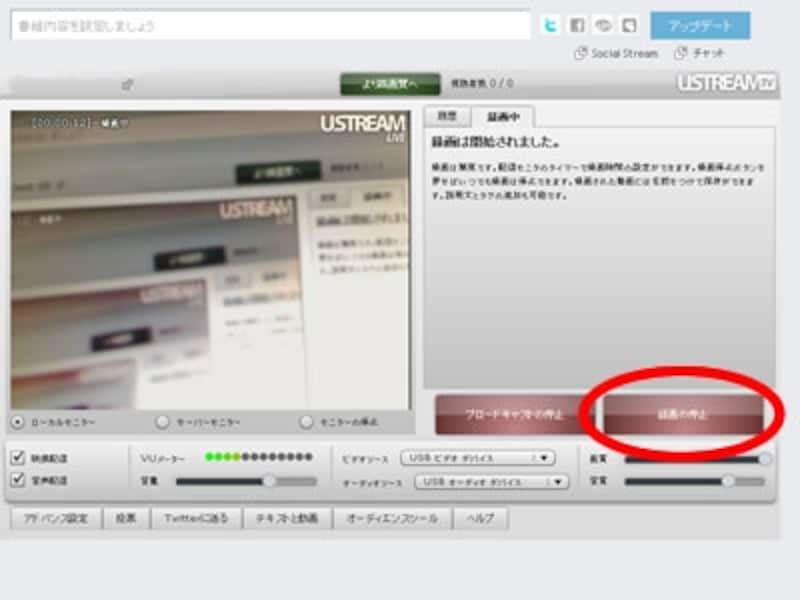Open the ビデオソース dropdown

478,458
